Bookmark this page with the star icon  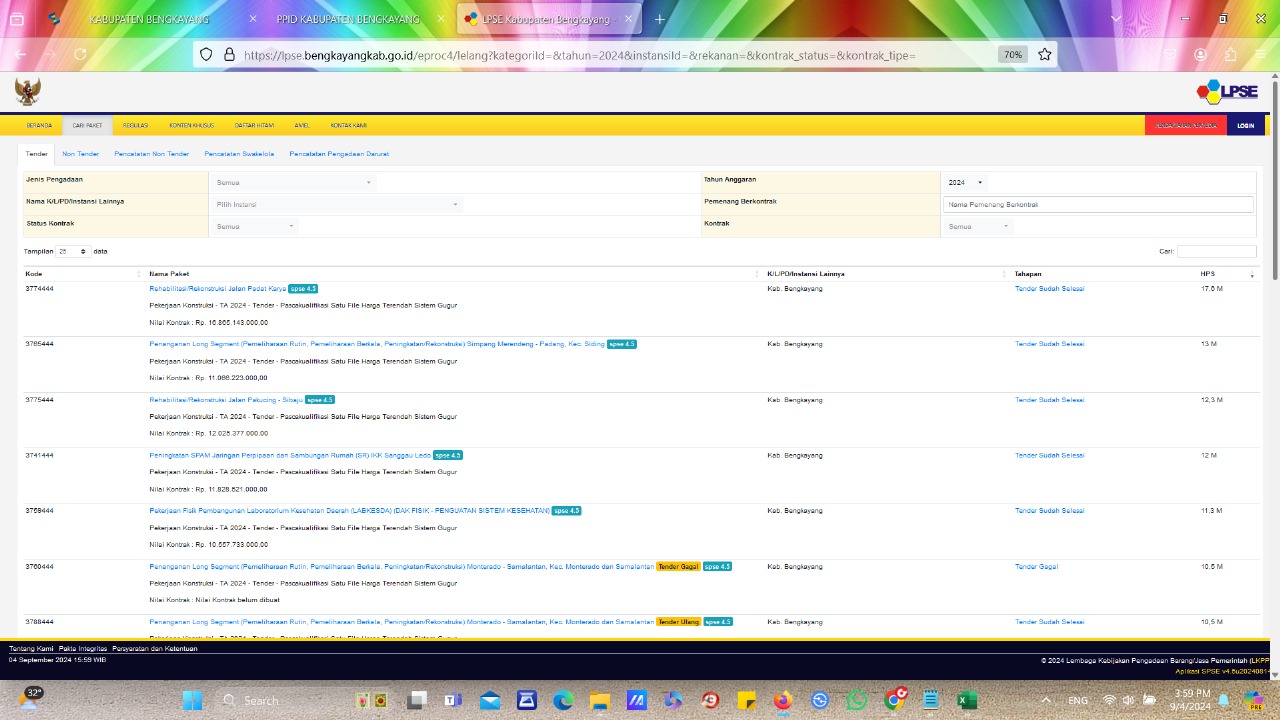tap(1045, 55)
